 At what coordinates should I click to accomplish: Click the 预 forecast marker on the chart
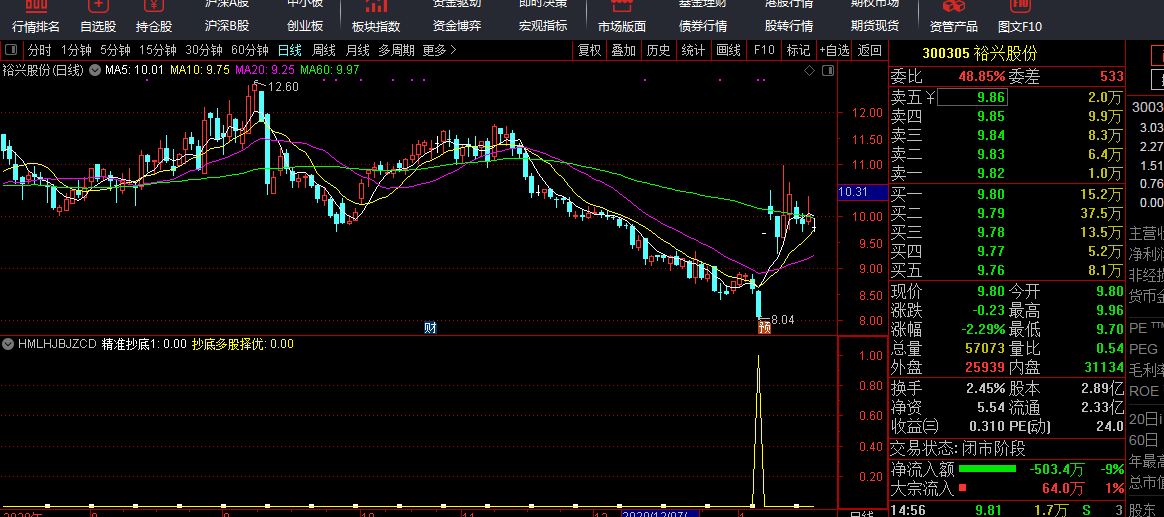[x=765, y=328]
